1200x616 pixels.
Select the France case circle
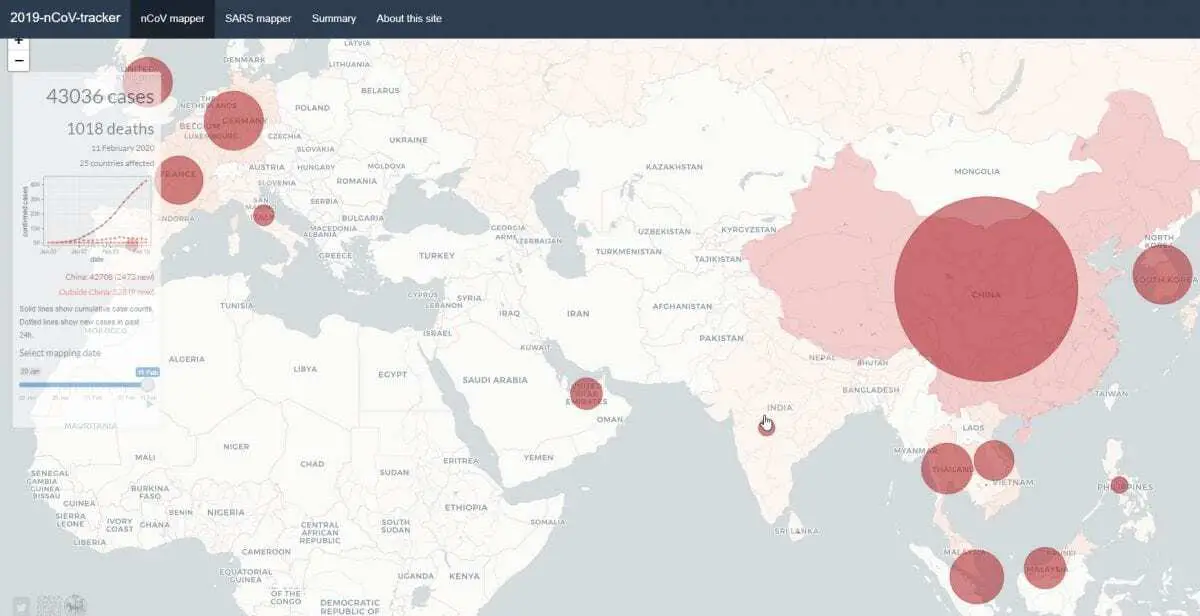(x=179, y=179)
